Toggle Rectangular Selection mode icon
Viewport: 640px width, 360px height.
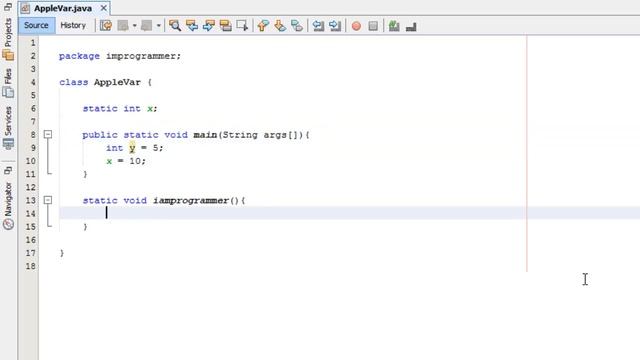click(x=242, y=26)
